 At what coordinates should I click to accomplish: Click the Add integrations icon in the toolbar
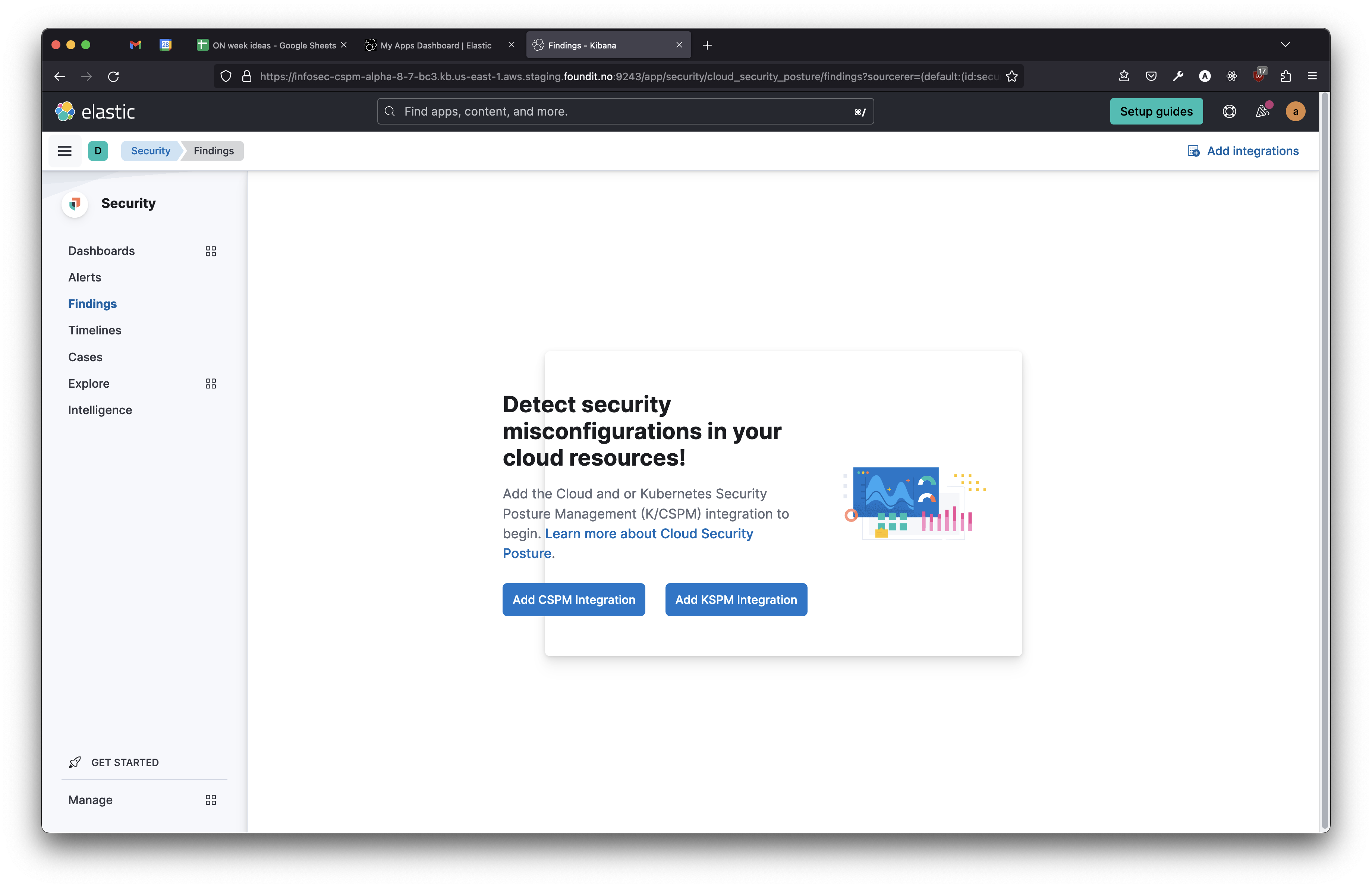click(x=1192, y=150)
